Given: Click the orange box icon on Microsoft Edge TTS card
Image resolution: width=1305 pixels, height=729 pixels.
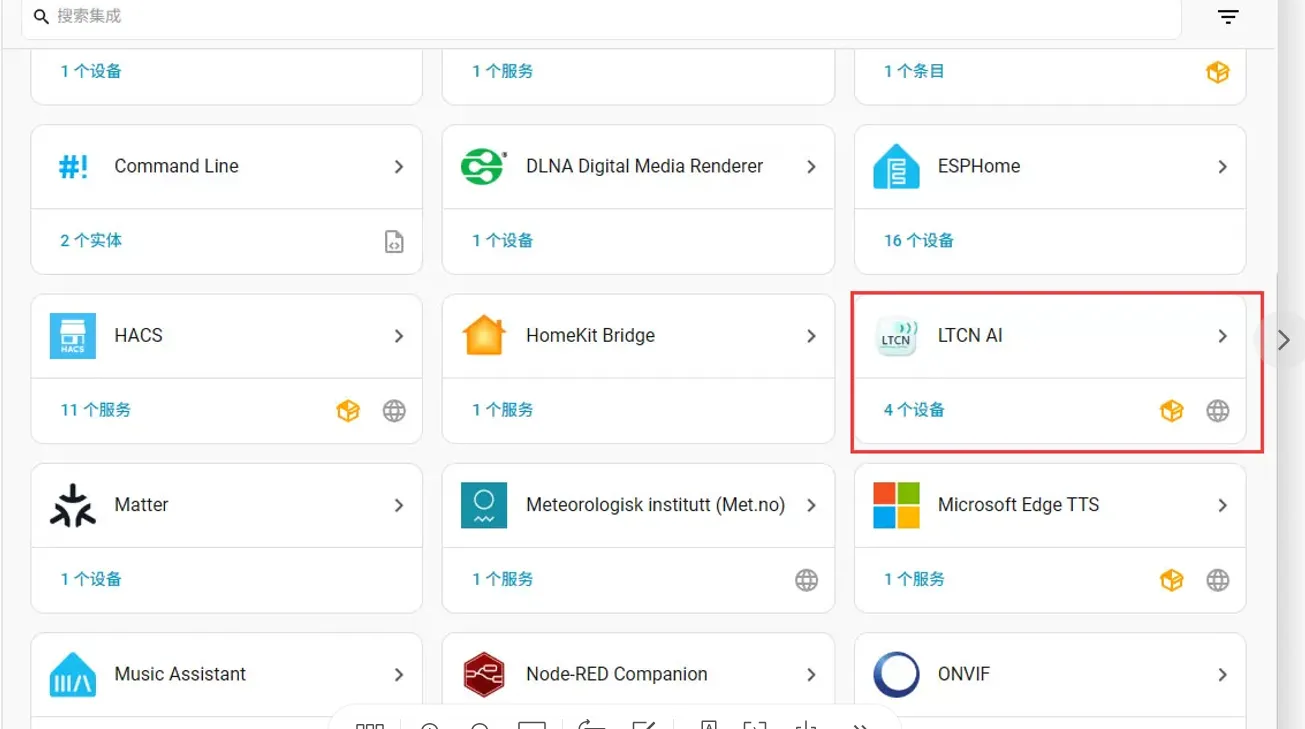Looking at the screenshot, I should [1171, 580].
